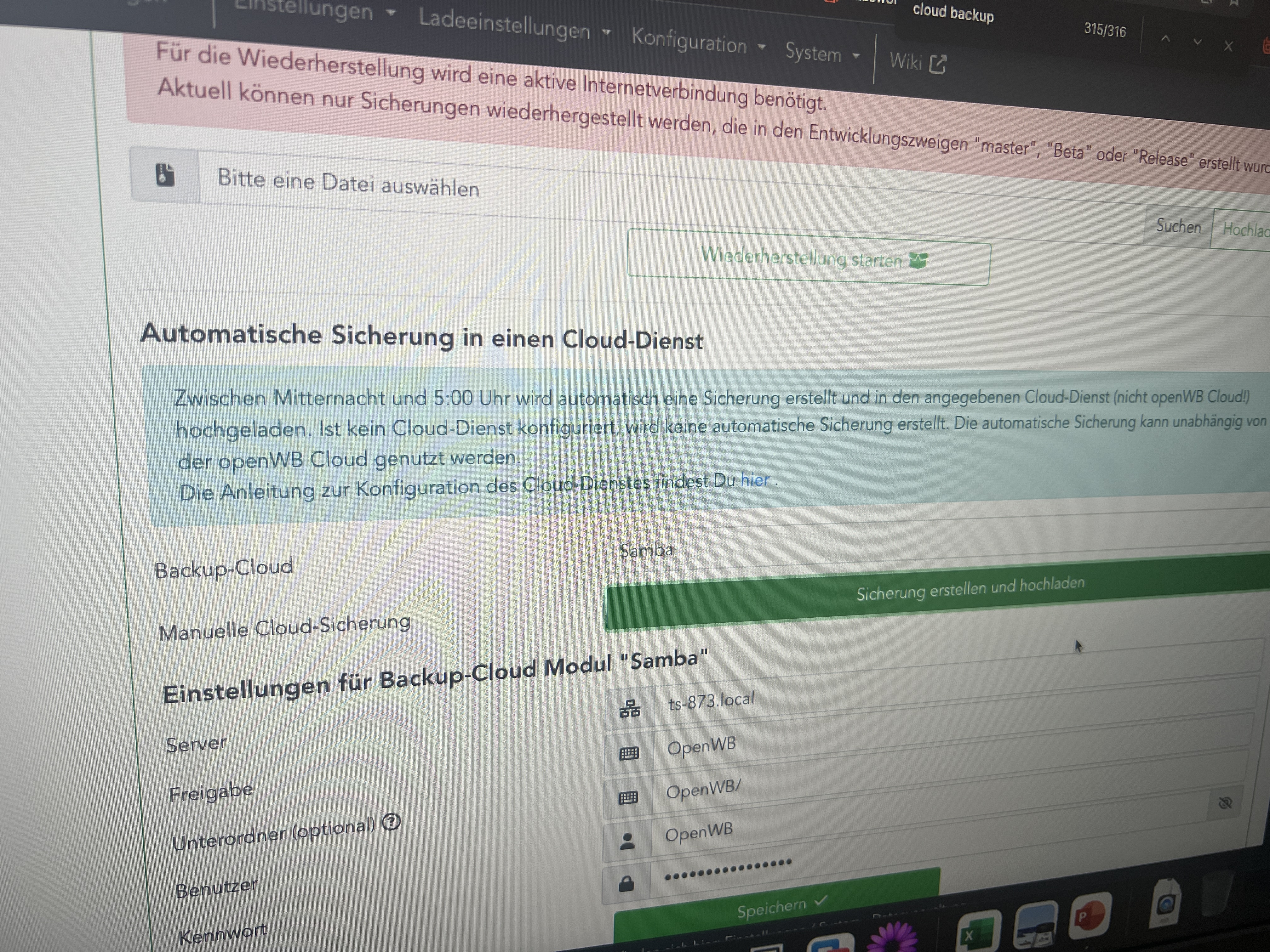Expand the Konfiguration dropdown menu

click(x=698, y=42)
